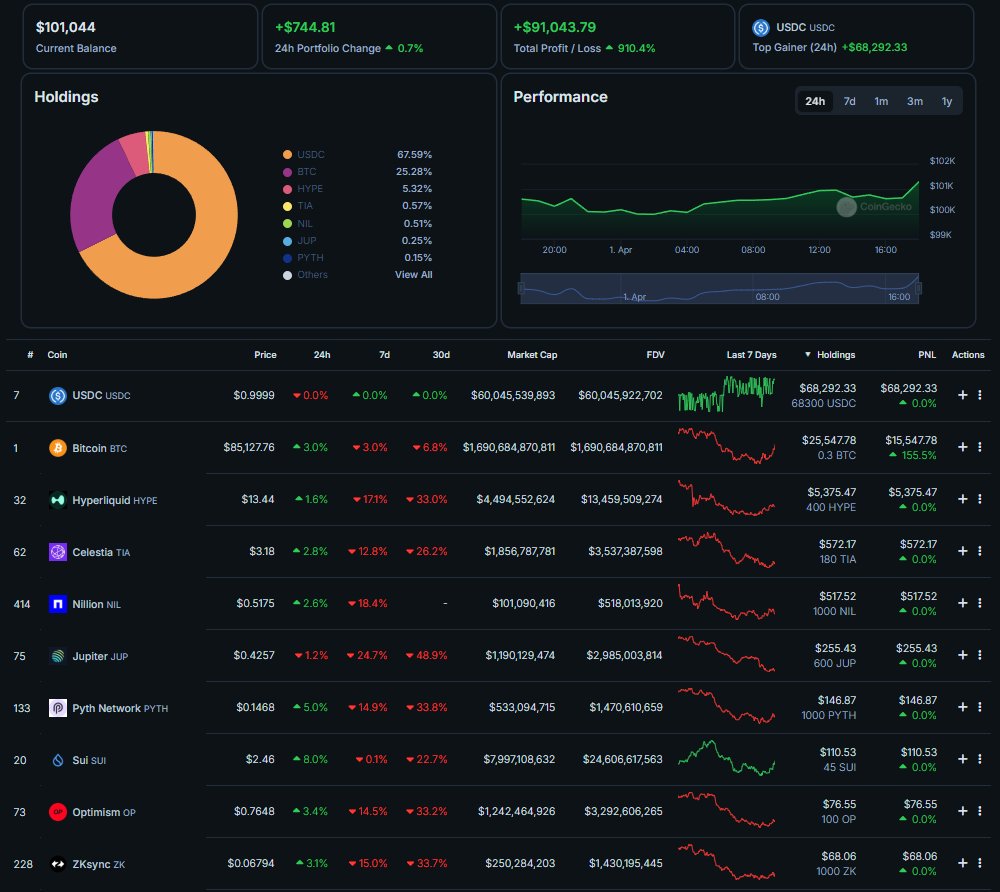Image resolution: width=1000 pixels, height=892 pixels.
Task: Toggle NIL green legend entry
Action: point(298,224)
